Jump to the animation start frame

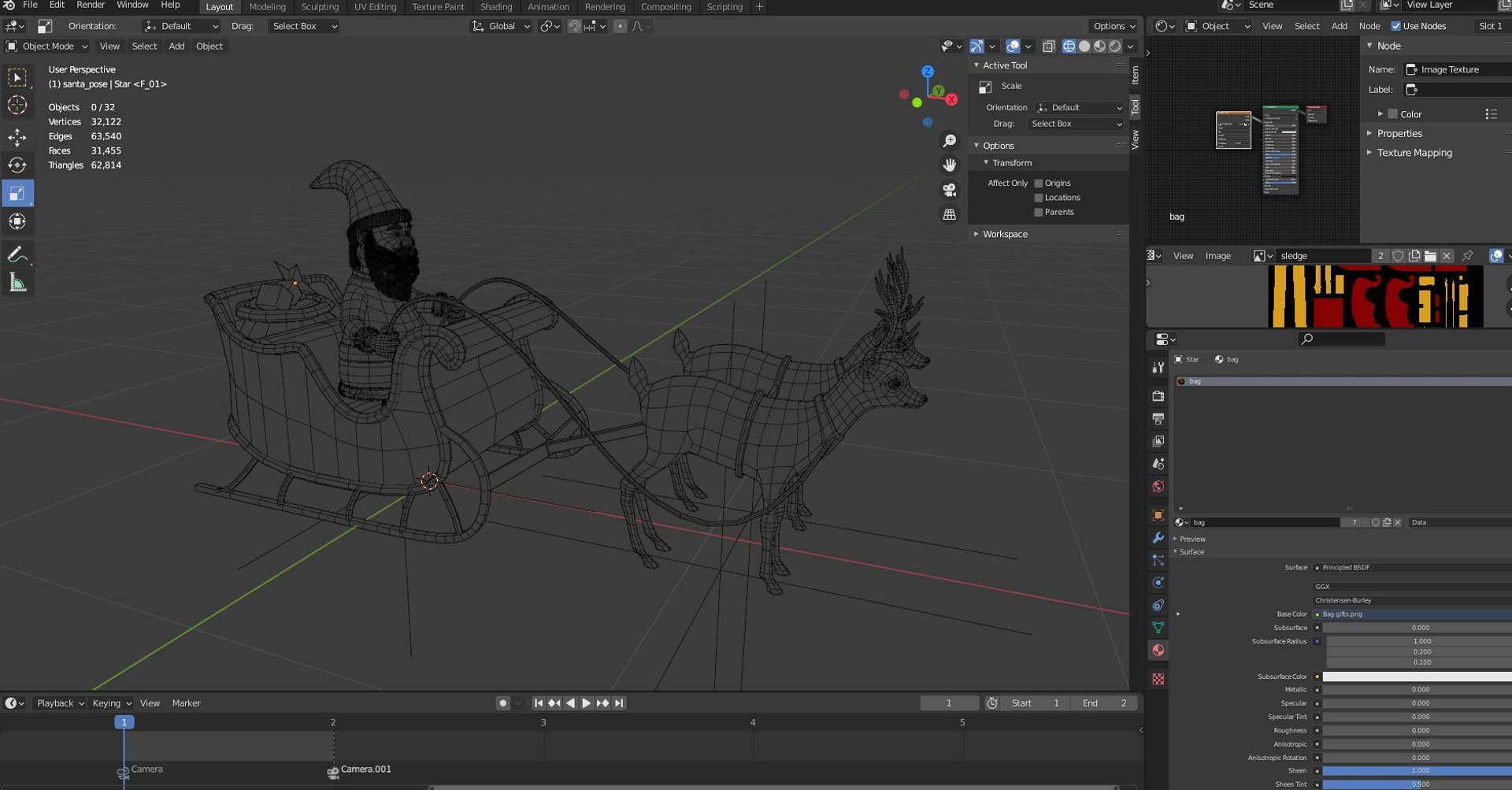point(539,703)
